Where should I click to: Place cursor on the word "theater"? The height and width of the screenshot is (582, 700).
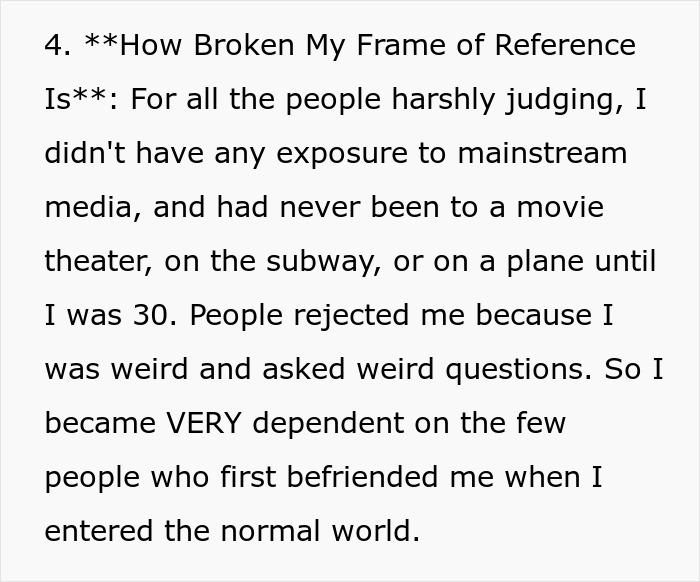pos(93,261)
